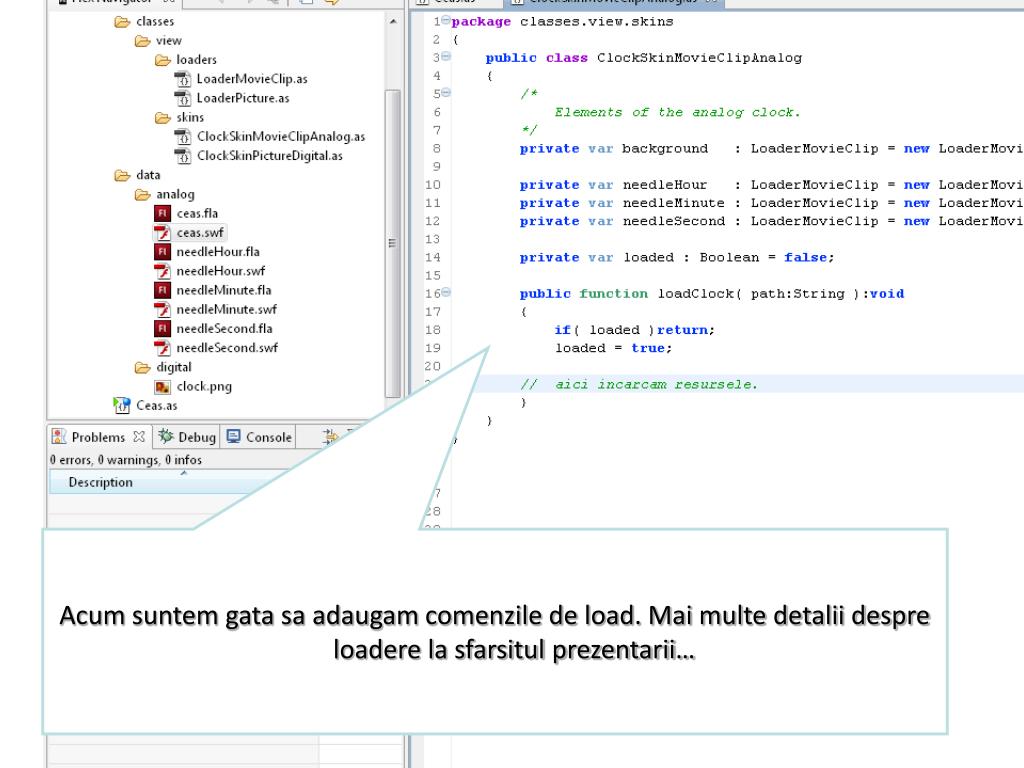
Task: Click the Problems view icon
Action: (x=59, y=436)
